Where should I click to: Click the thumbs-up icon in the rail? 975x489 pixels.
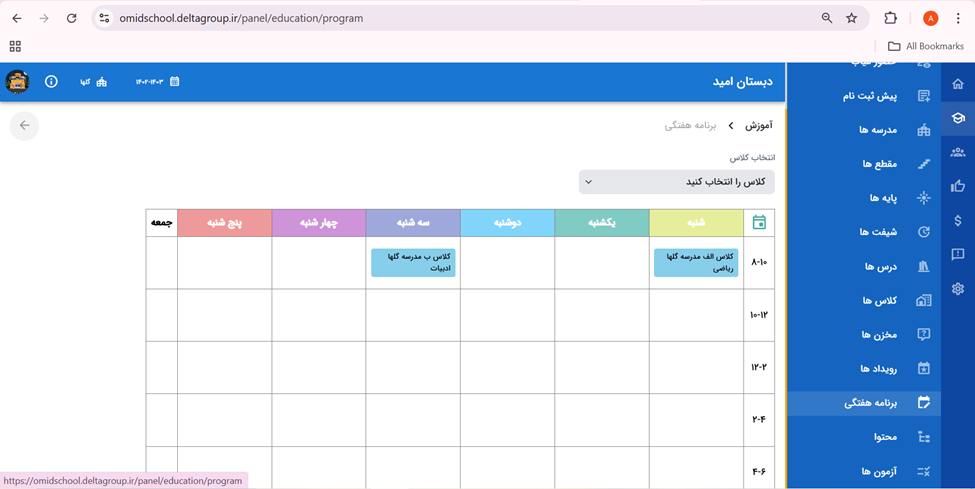[958, 185]
